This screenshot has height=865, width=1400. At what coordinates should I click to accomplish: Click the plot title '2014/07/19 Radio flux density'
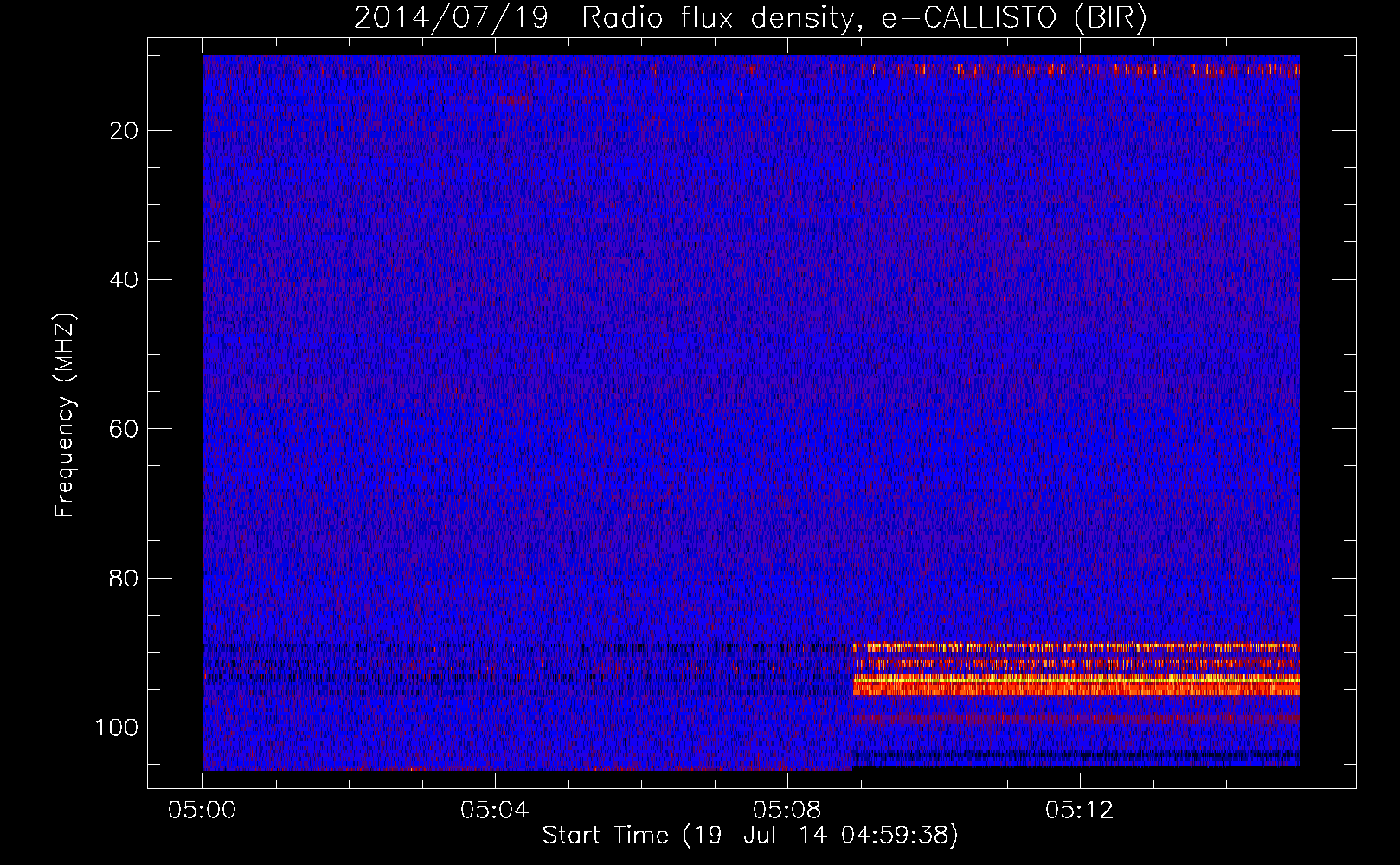coord(750,18)
